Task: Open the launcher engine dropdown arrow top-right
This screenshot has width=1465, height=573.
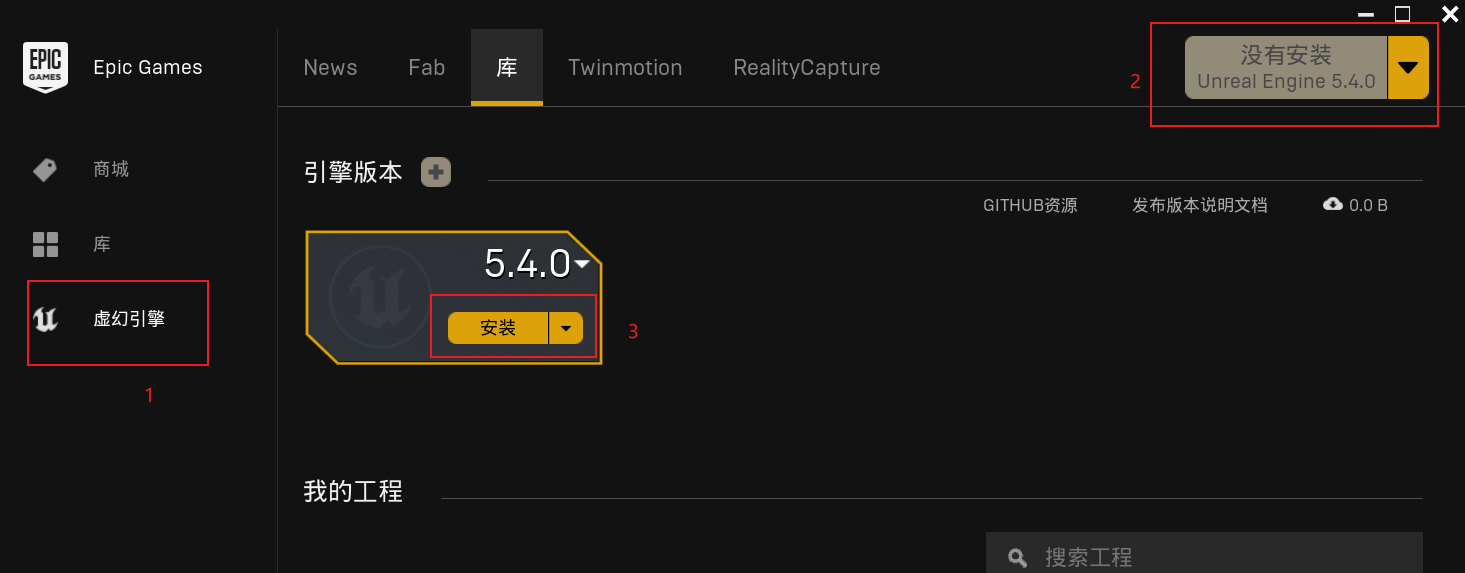Action: point(1408,68)
